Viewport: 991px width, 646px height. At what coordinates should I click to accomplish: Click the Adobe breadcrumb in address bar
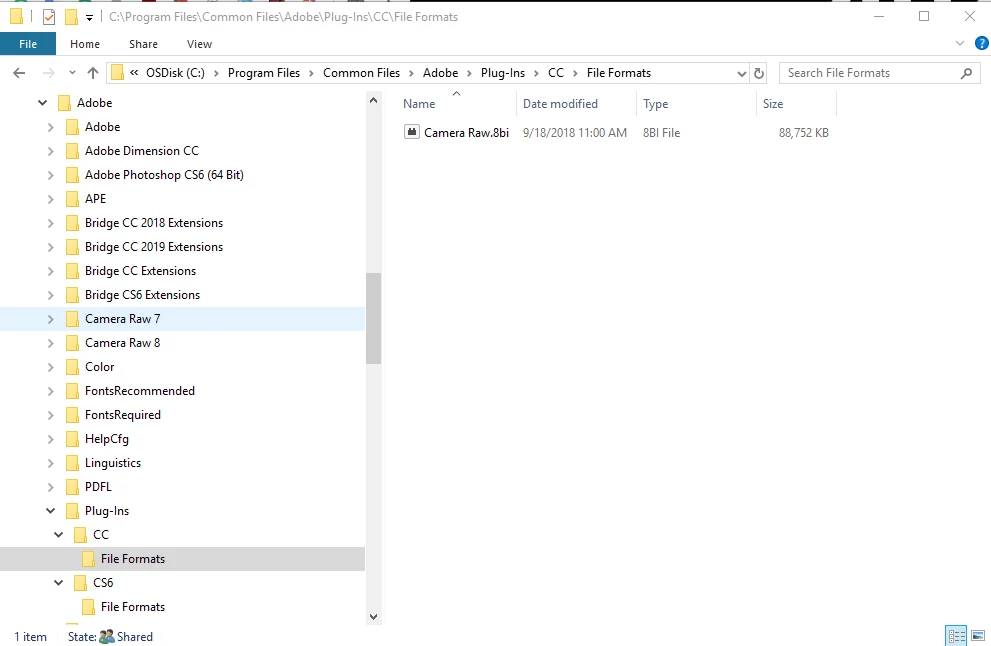(x=440, y=73)
